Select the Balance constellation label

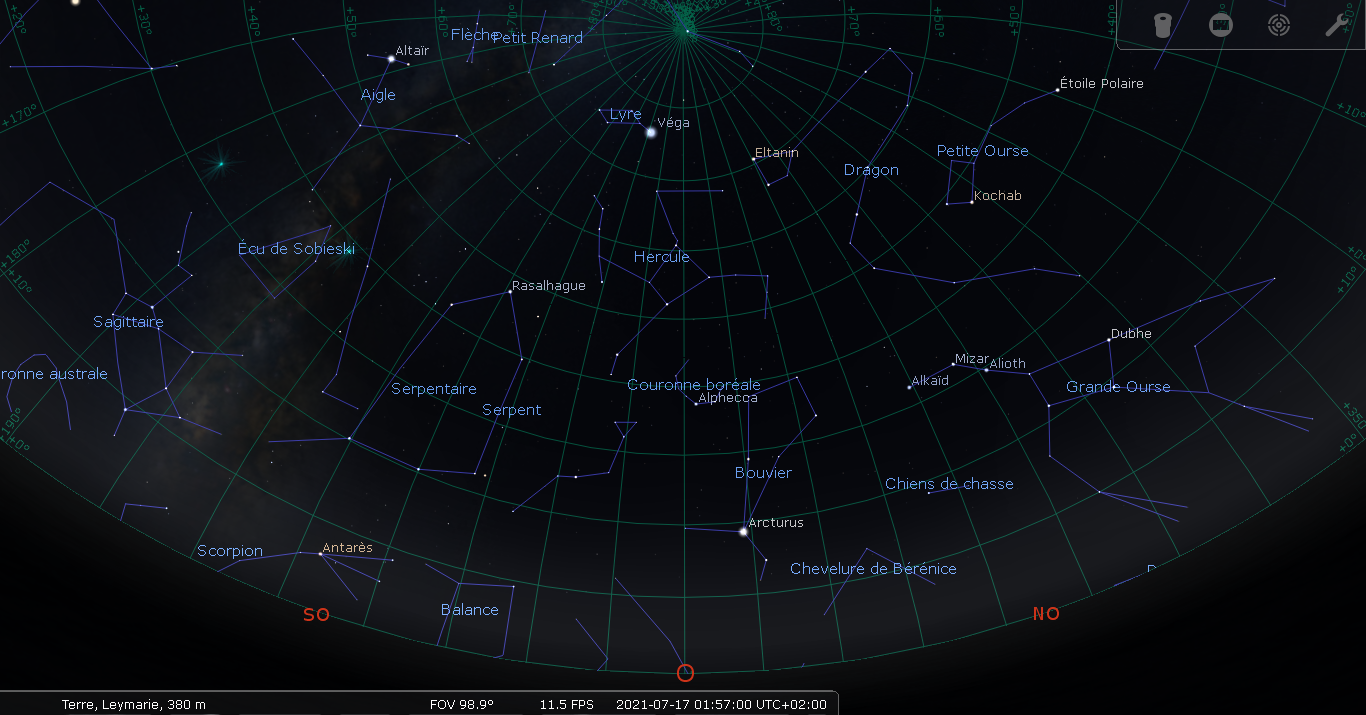pyautogui.click(x=470, y=610)
